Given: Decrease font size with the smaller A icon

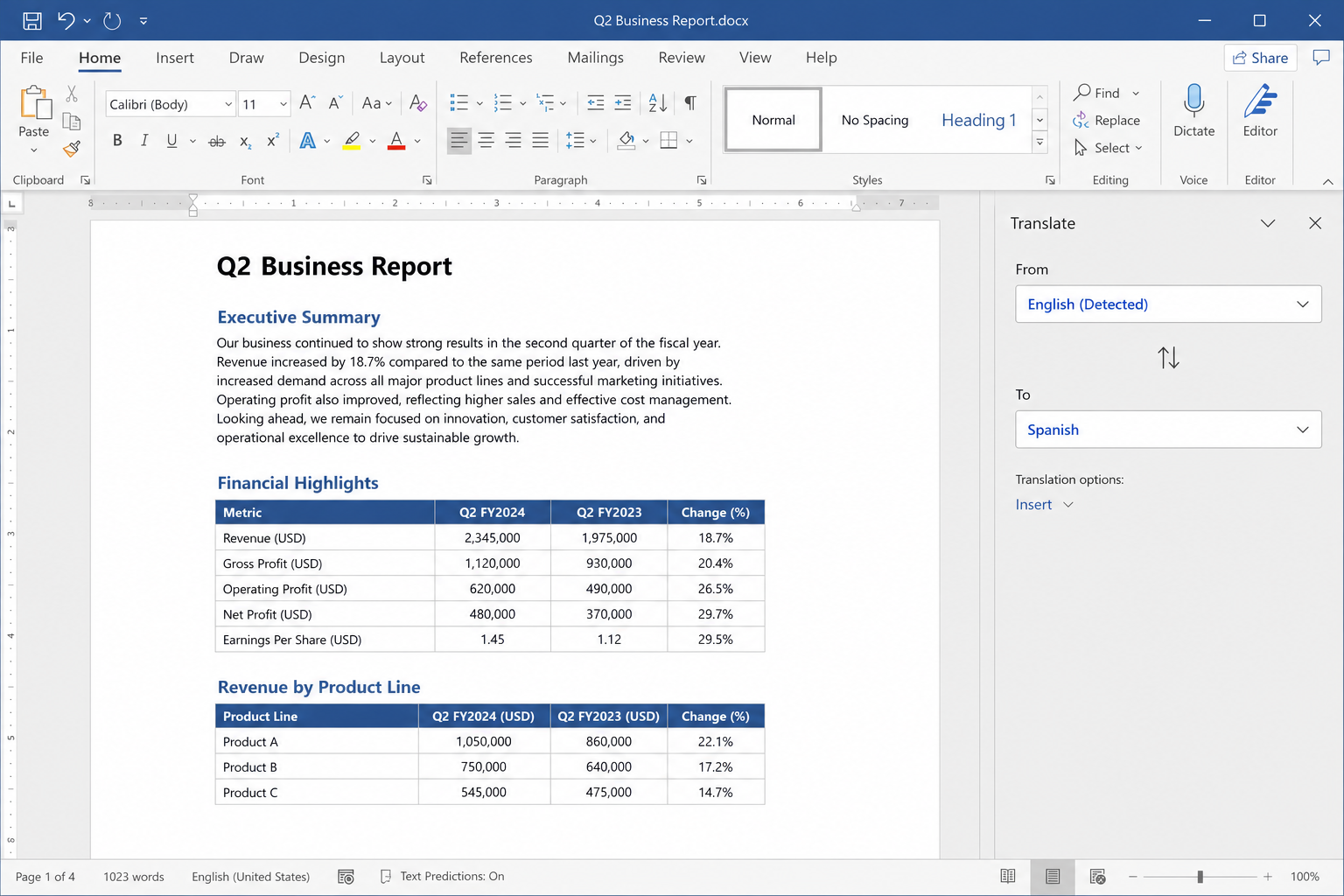Looking at the screenshot, I should (335, 103).
